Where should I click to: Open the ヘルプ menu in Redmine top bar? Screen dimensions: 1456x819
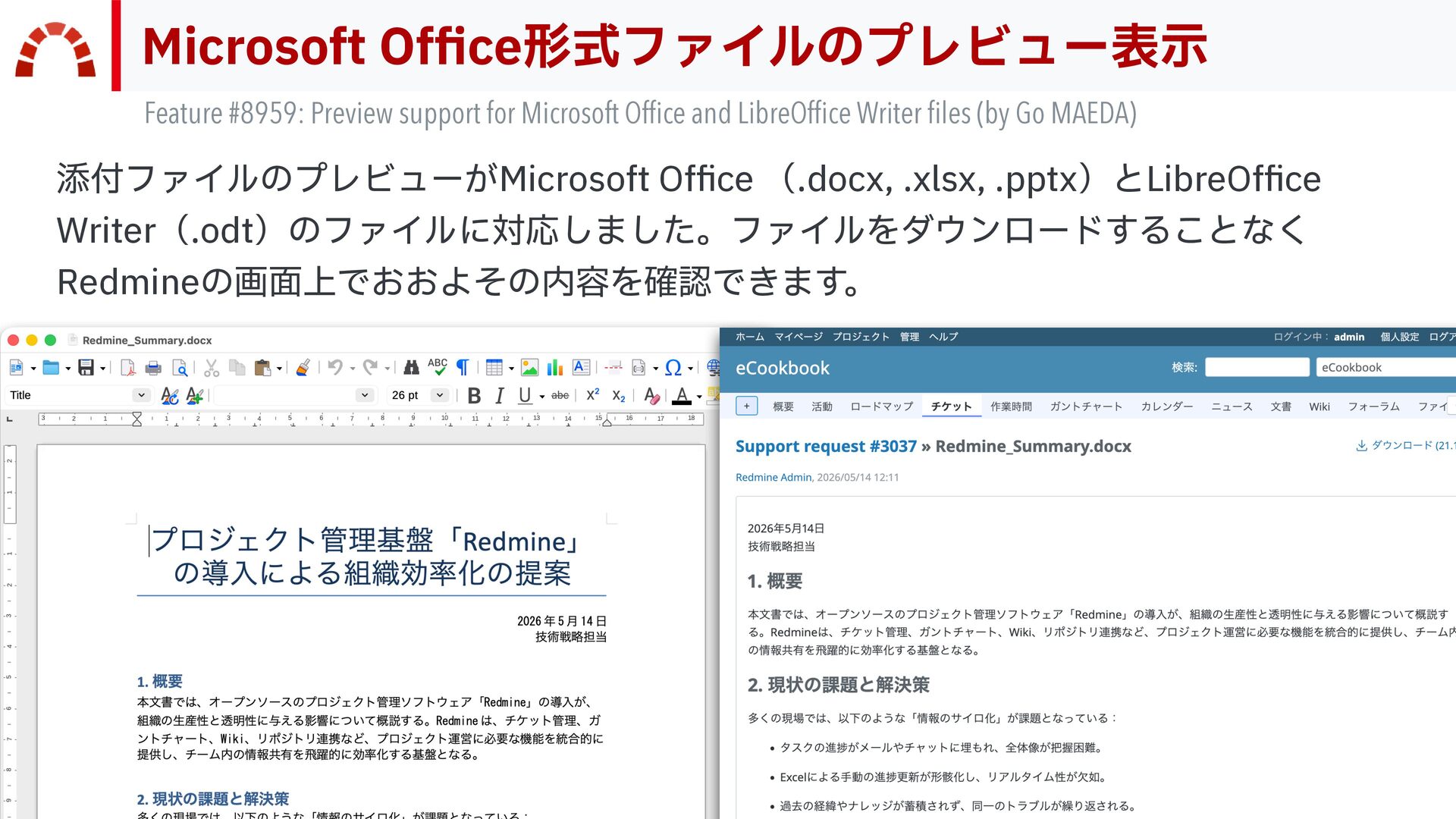(x=943, y=337)
